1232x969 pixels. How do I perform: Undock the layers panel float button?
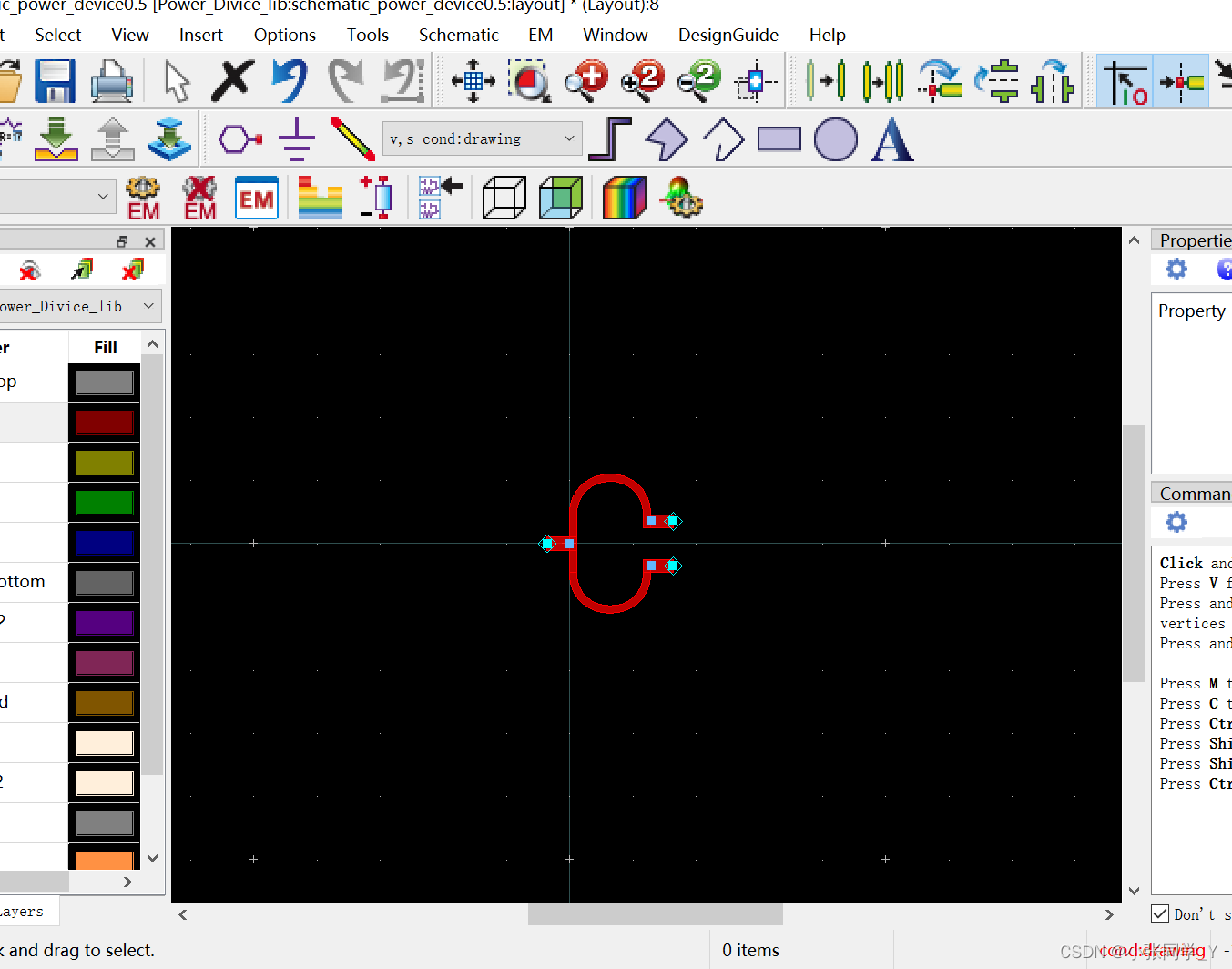(x=122, y=241)
